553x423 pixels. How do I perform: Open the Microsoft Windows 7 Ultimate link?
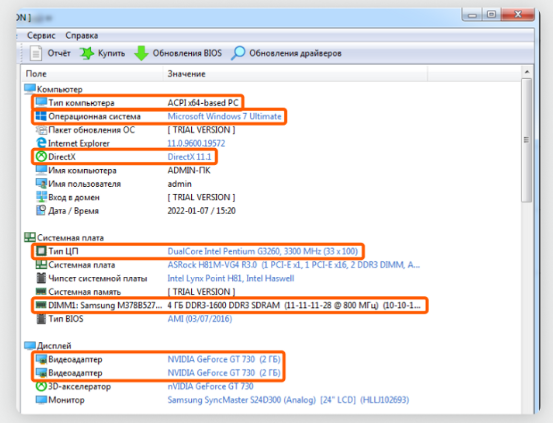(x=224, y=116)
